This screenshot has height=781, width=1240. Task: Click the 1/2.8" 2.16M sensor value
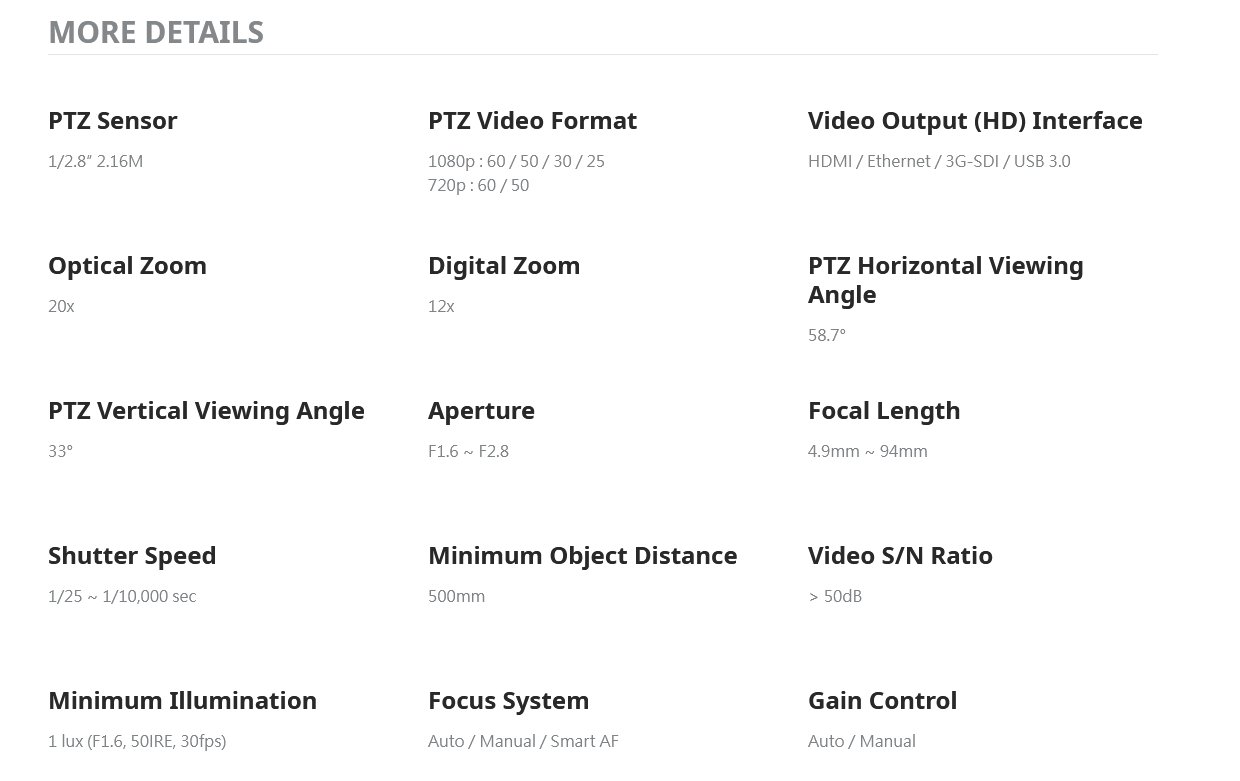[96, 161]
